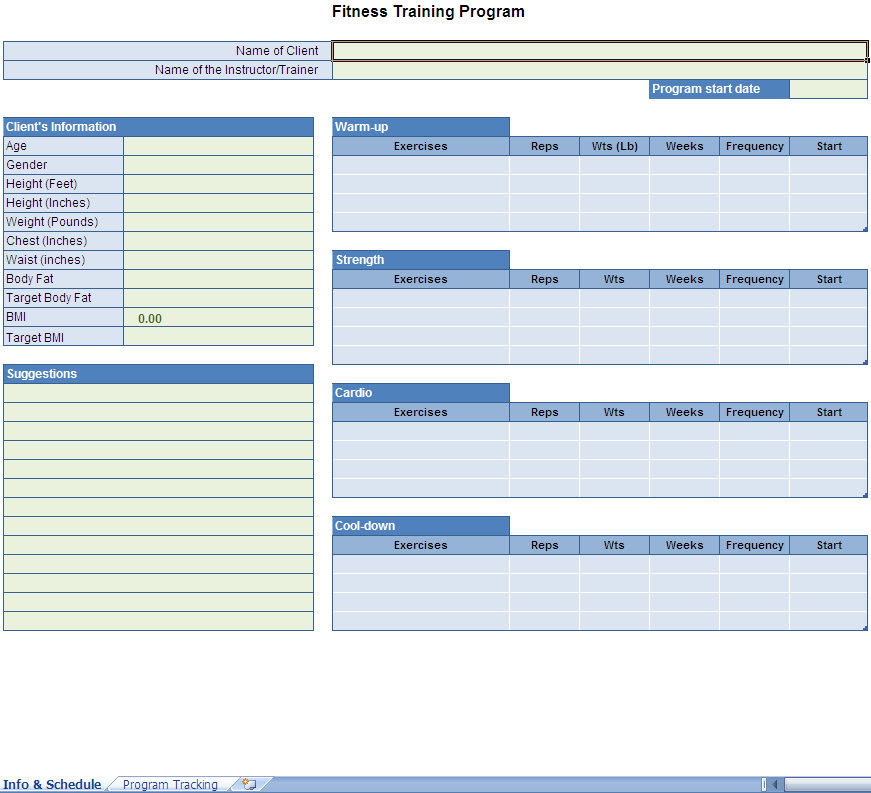Viewport: 871px width, 793px height.
Task: Click the Warm-up Start column header
Action: click(829, 146)
